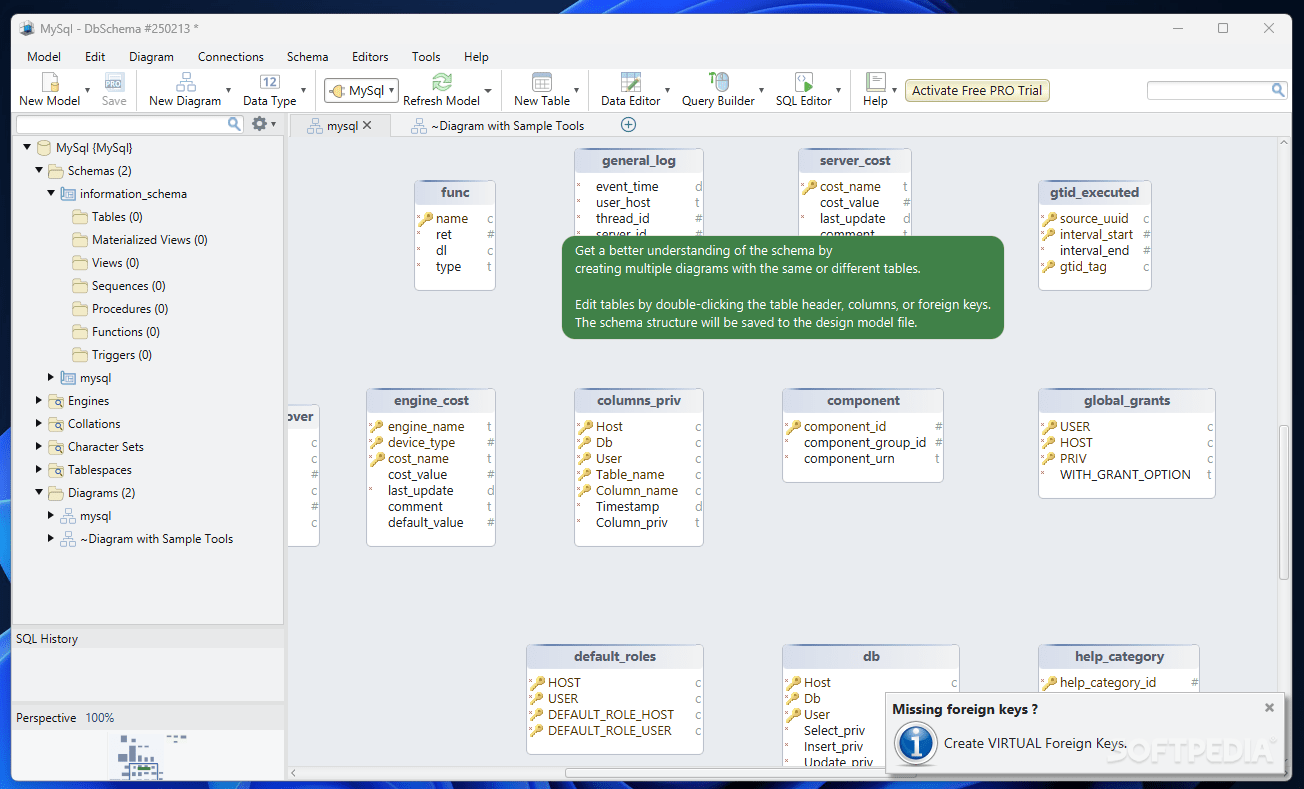The width and height of the screenshot is (1304, 789).
Task: Open the New Diagram dropdown arrow
Action: point(228,91)
